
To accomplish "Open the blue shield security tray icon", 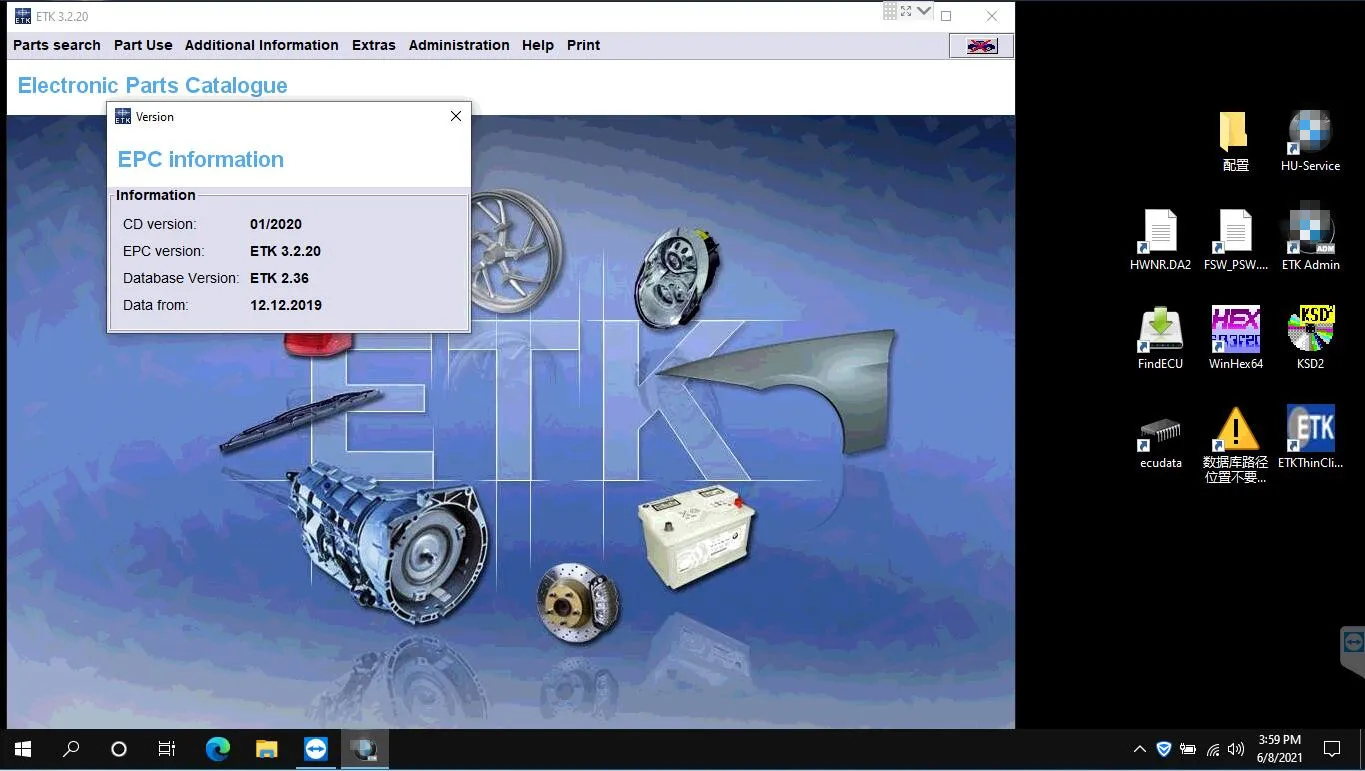I will click(1164, 749).
